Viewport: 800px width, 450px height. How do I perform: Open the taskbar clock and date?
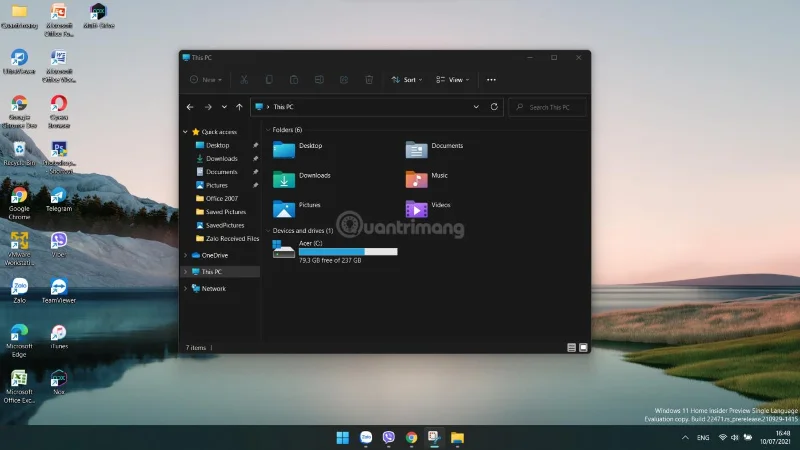tap(775, 437)
